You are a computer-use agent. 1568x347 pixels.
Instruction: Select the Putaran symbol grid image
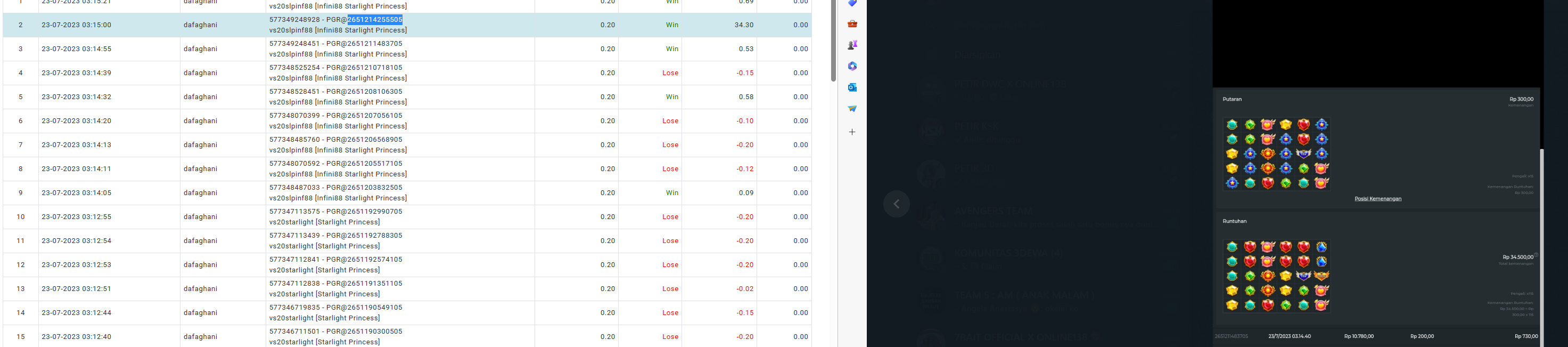point(1276,154)
